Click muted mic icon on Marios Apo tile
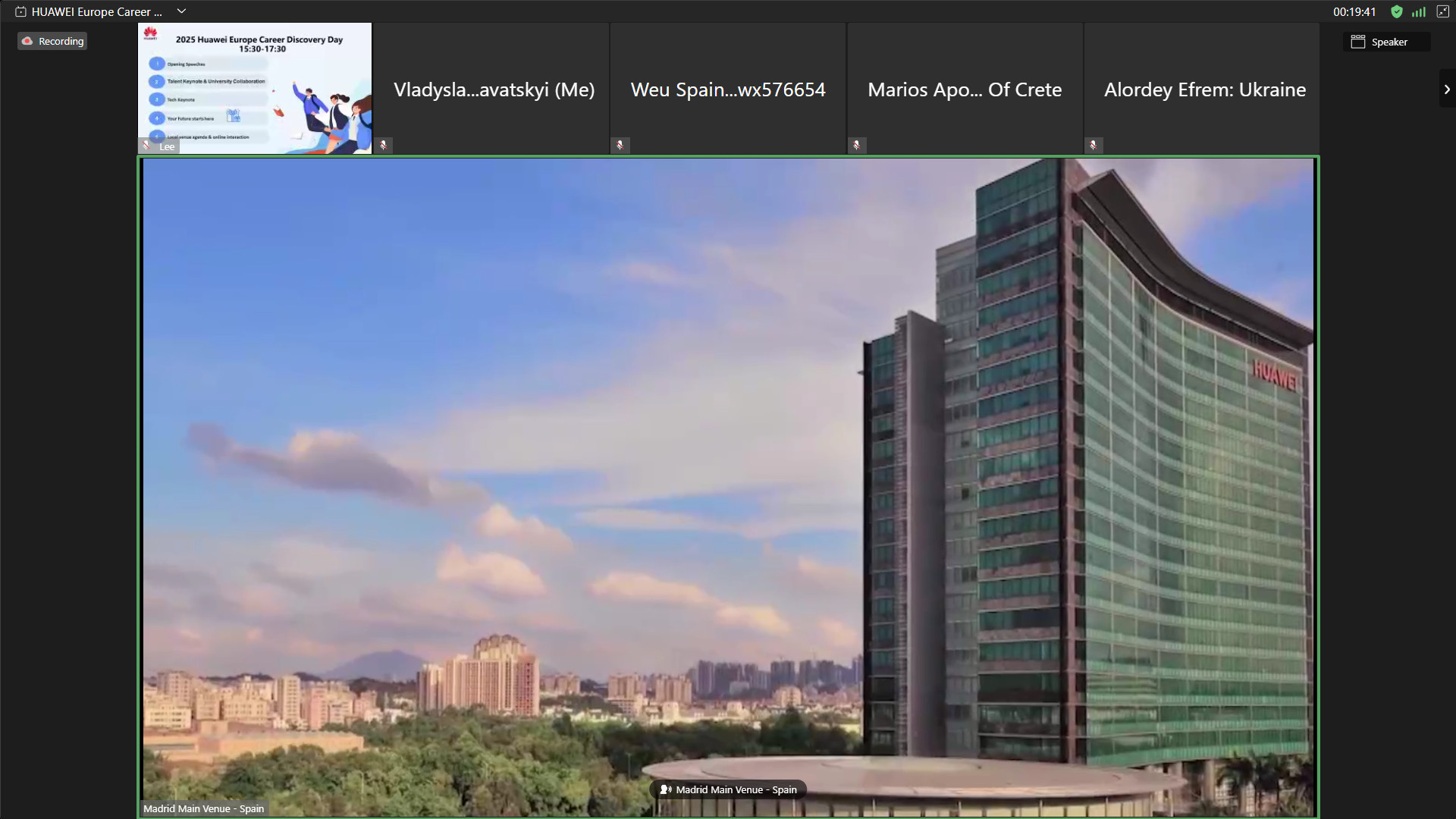Image resolution: width=1456 pixels, height=819 pixels. click(857, 145)
